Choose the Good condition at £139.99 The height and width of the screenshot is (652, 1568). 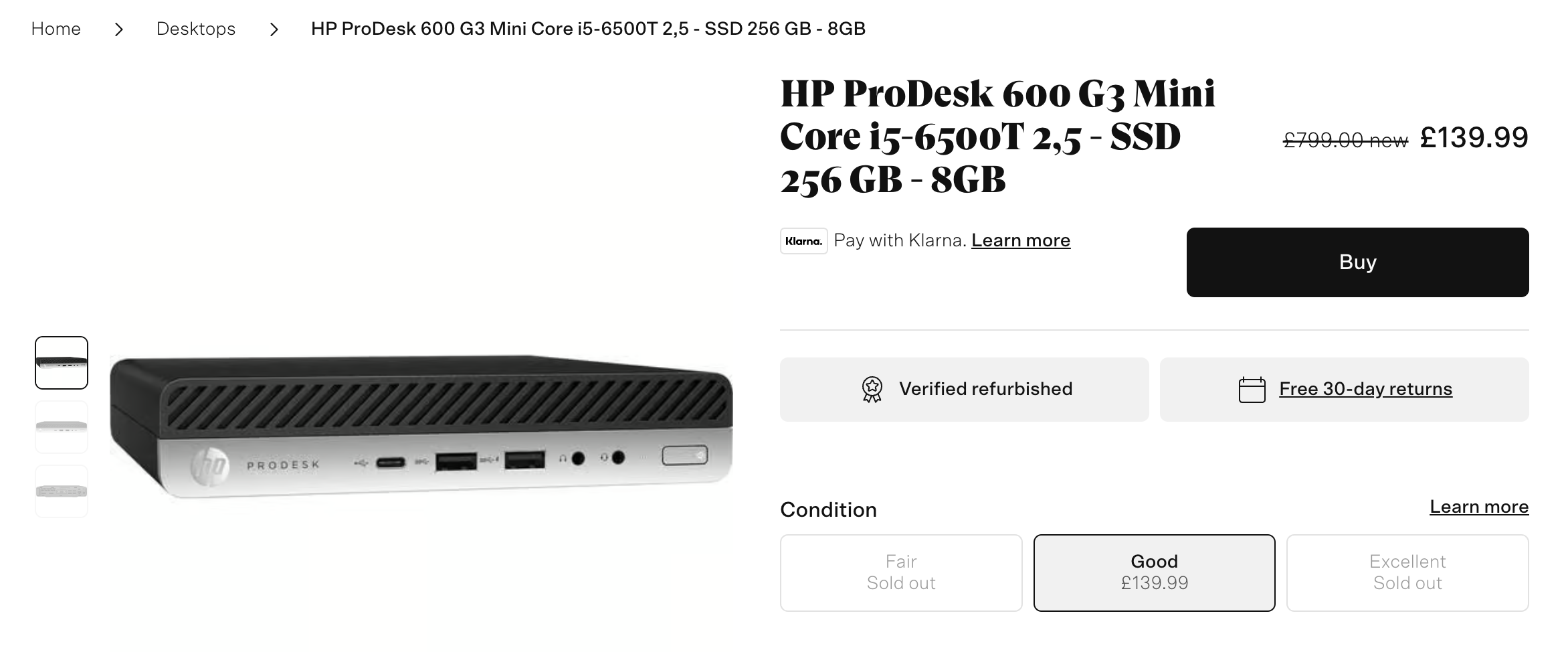point(1154,572)
